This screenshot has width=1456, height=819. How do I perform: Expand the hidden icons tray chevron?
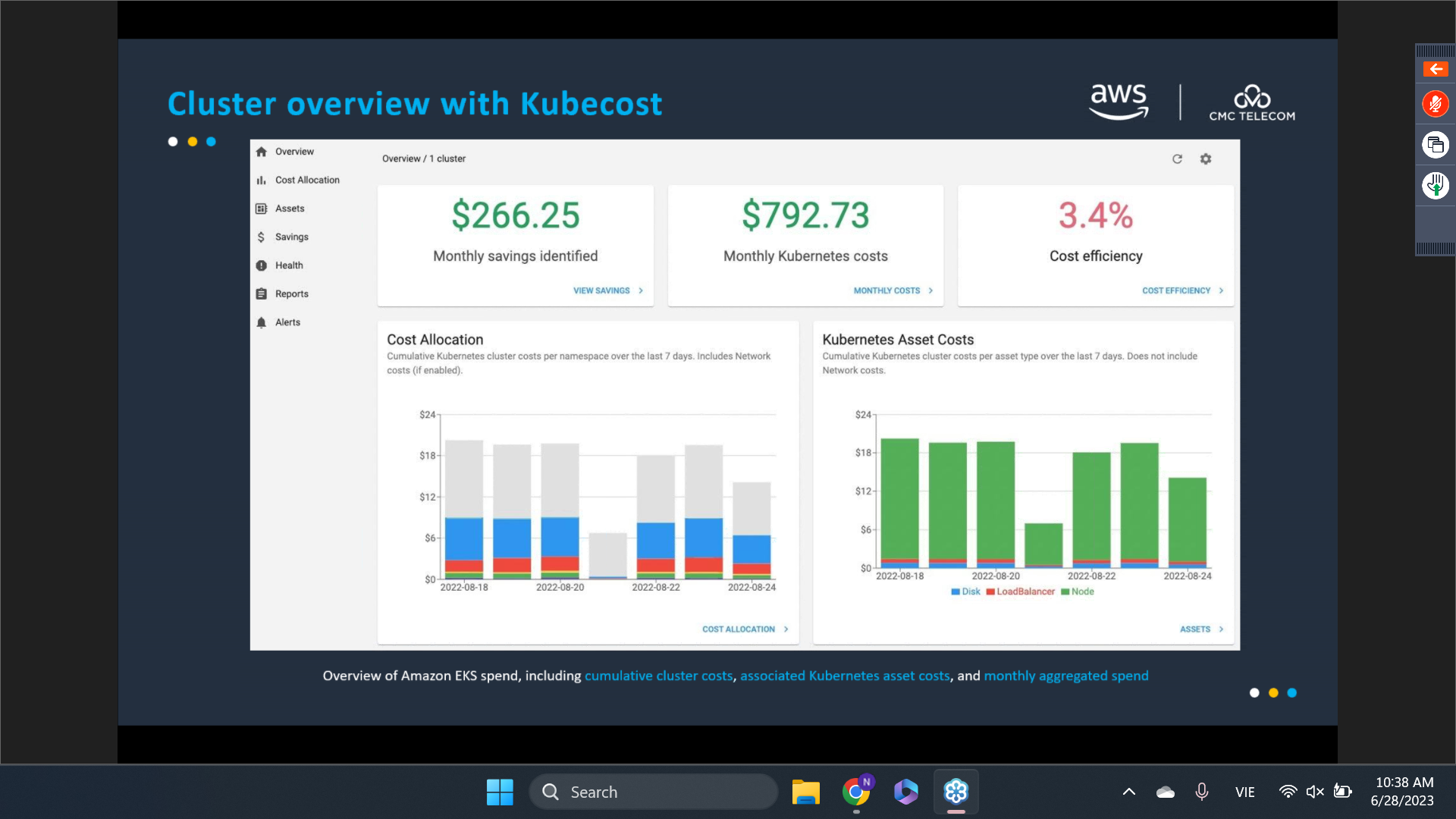click(1128, 792)
